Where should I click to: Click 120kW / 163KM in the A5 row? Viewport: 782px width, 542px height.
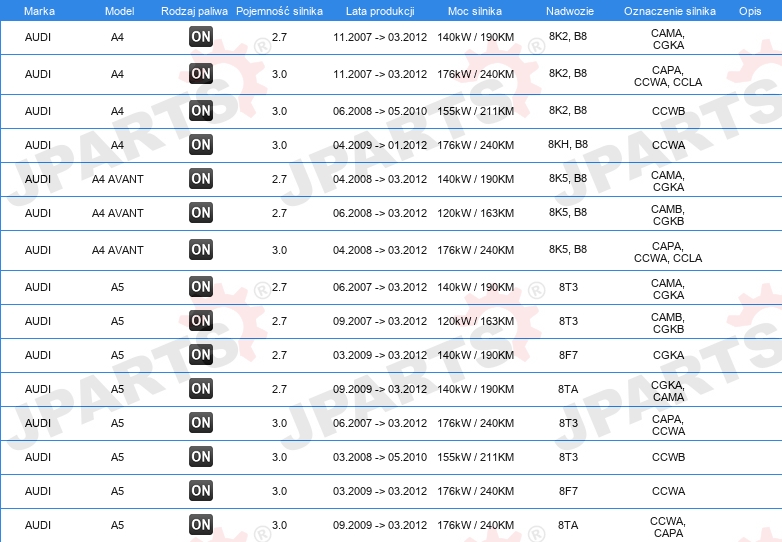point(475,321)
